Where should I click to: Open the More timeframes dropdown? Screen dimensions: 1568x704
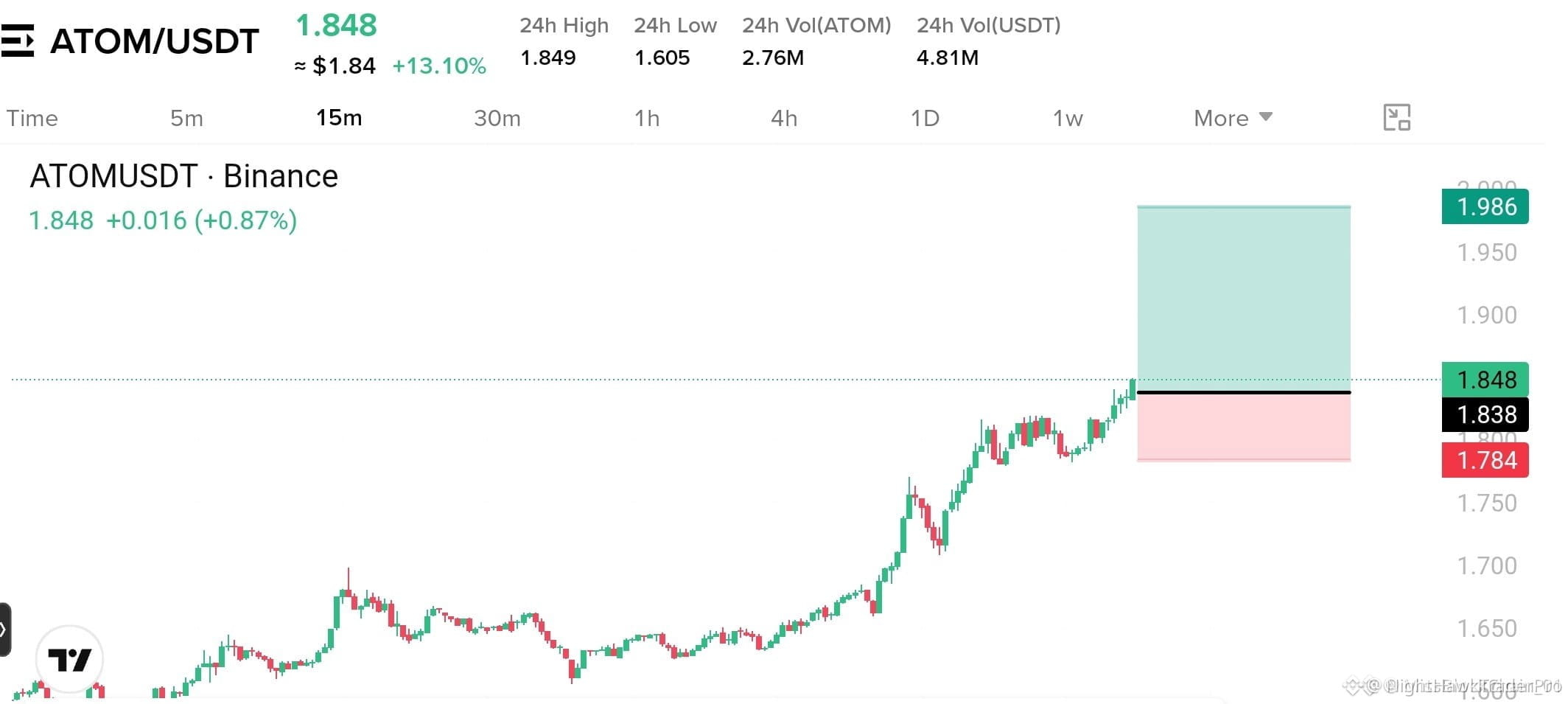pyautogui.click(x=1233, y=118)
